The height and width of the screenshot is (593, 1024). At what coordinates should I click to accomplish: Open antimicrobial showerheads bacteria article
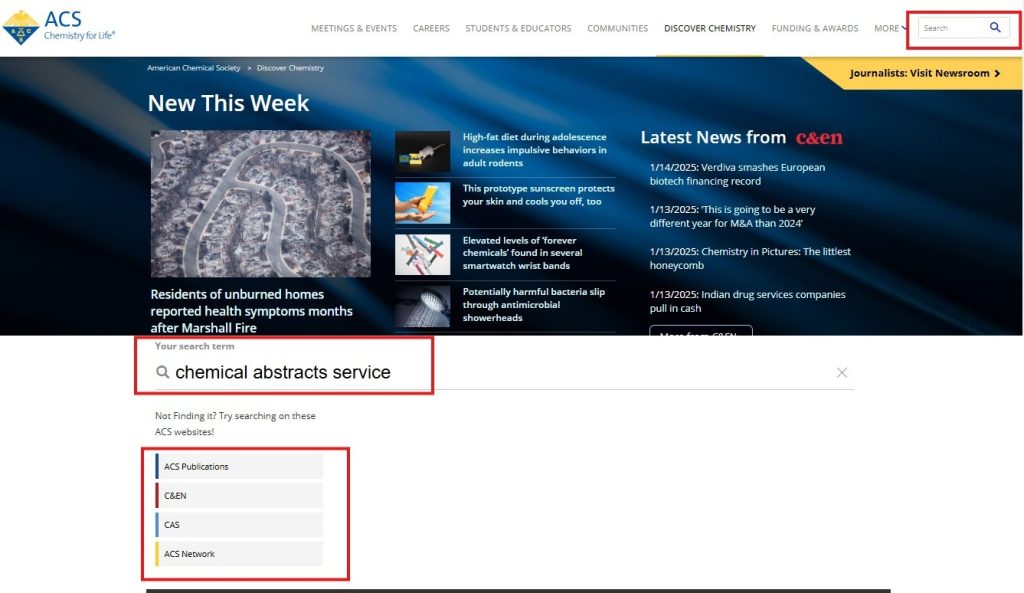534,304
